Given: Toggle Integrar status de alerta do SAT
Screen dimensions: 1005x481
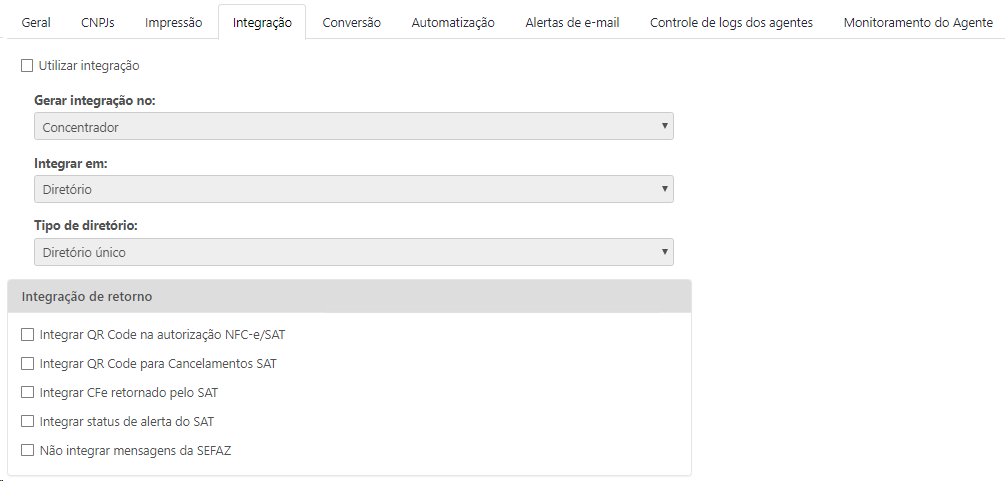Looking at the screenshot, I should click(27, 422).
